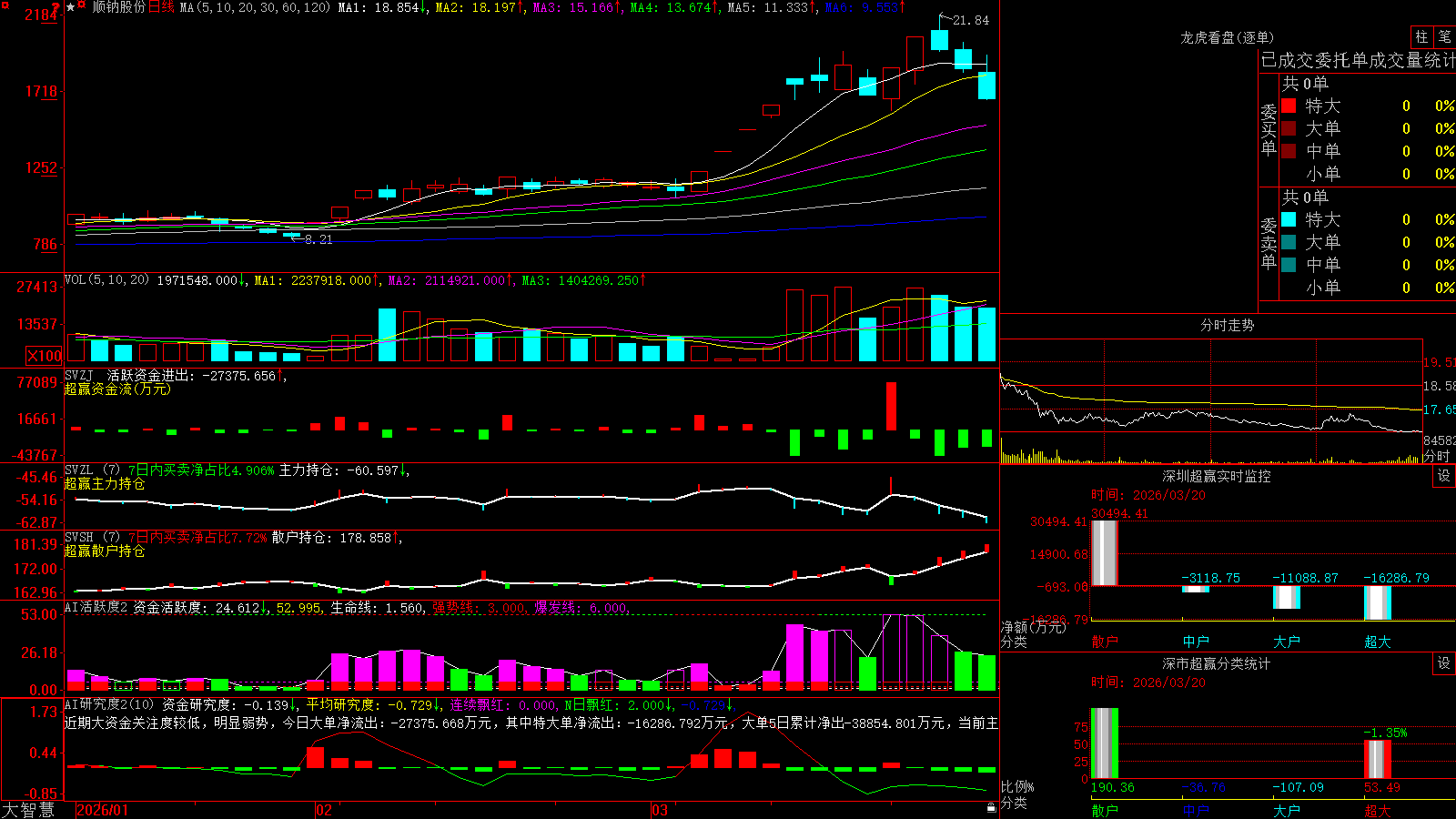1456x819 pixels.
Task: Click the 委买单 section label
Action: 1269,129
